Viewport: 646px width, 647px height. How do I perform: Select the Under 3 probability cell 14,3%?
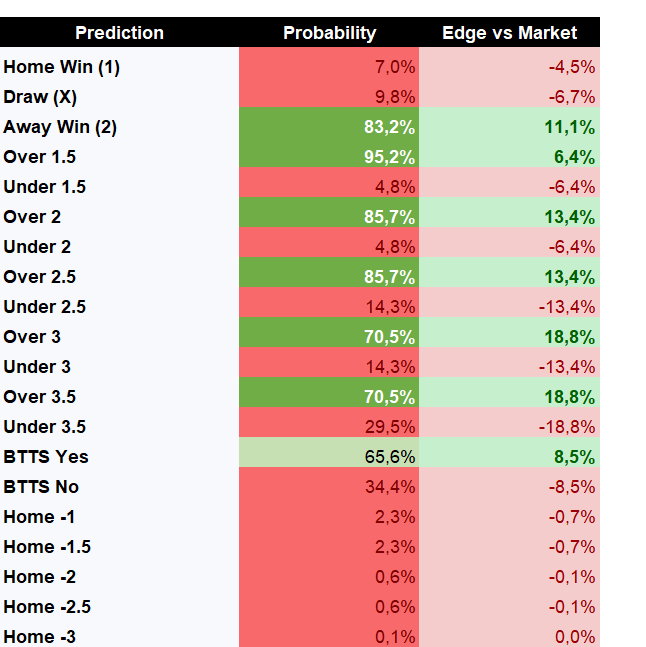coord(329,367)
